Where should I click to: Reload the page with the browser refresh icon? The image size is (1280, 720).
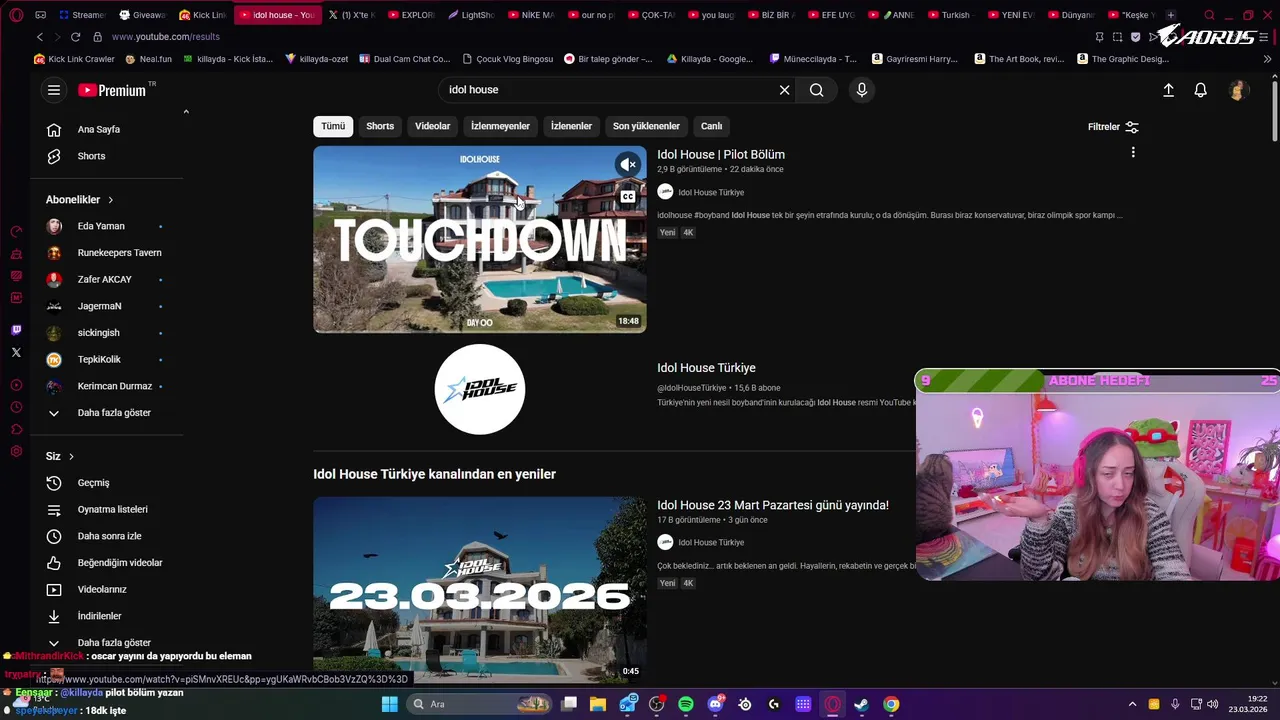click(75, 37)
